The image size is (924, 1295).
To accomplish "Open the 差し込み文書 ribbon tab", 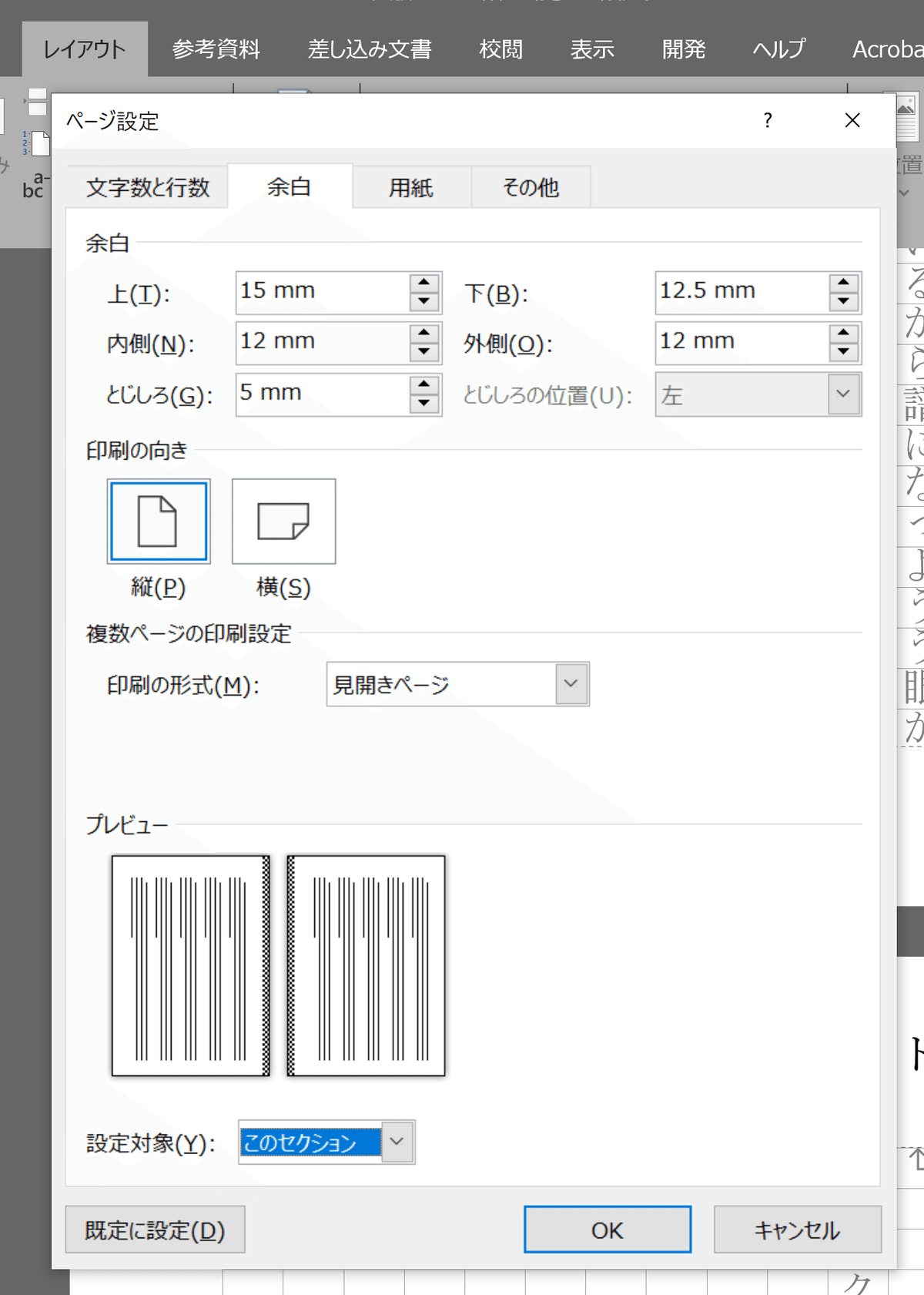I will (x=370, y=49).
